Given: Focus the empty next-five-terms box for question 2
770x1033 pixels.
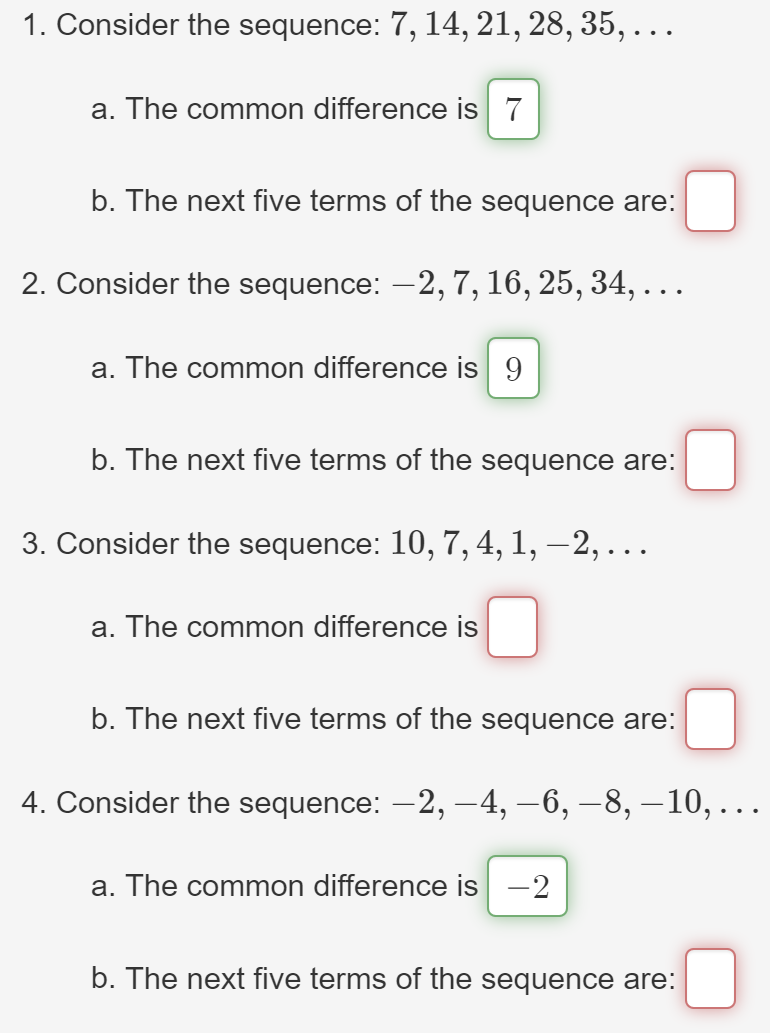Looking at the screenshot, I should point(710,460).
